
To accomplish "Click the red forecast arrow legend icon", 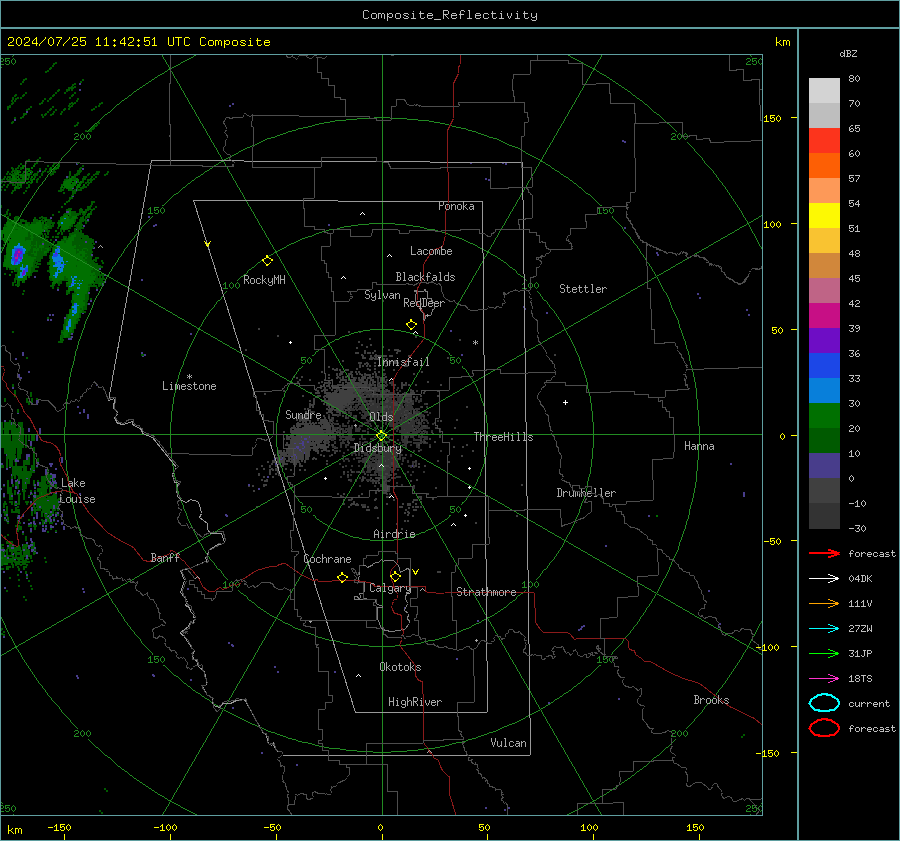I will [824, 553].
